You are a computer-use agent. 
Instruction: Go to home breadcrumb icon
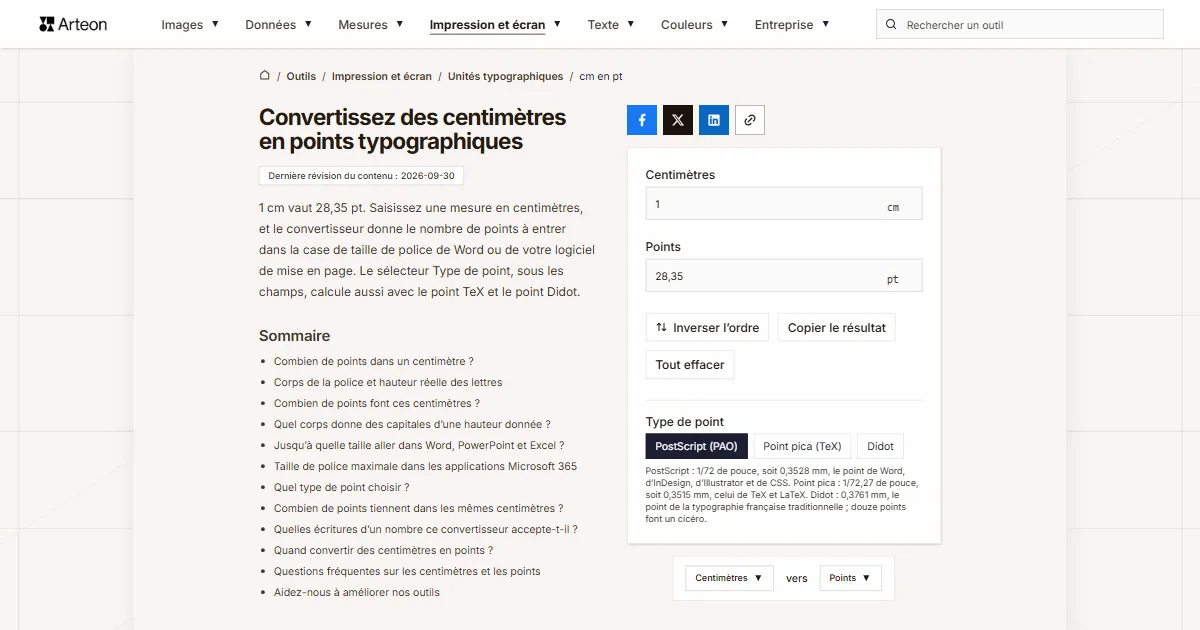pos(265,76)
